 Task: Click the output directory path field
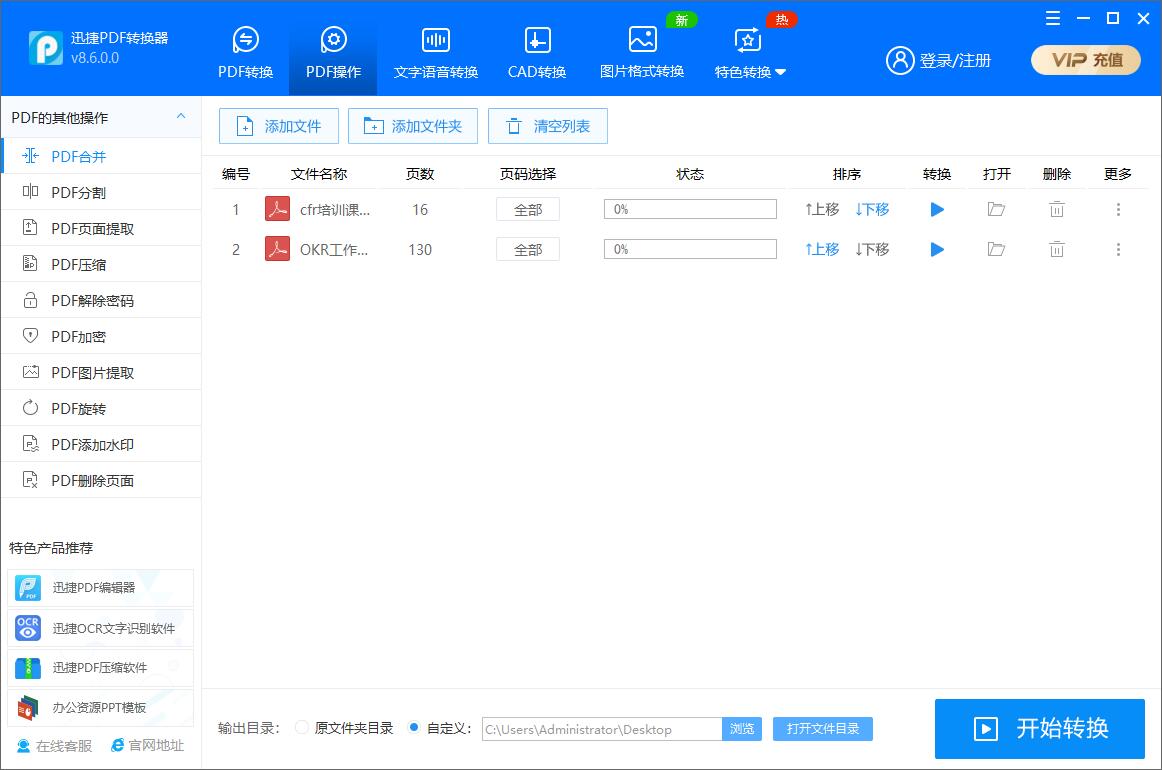(x=600, y=729)
